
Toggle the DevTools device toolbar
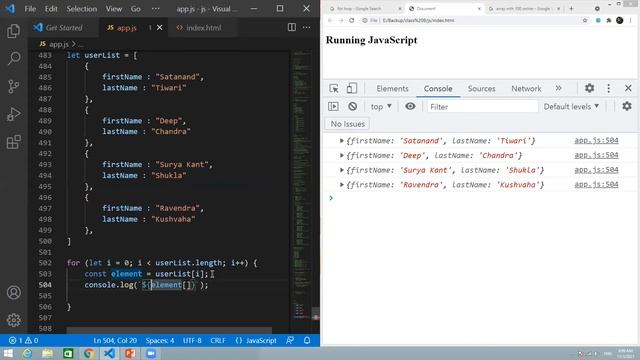coord(351,88)
